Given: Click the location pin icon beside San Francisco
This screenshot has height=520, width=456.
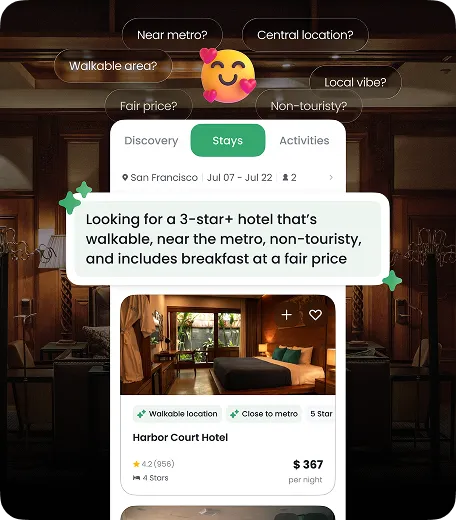Looking at the screenshot, I should [x=125, y=177].
